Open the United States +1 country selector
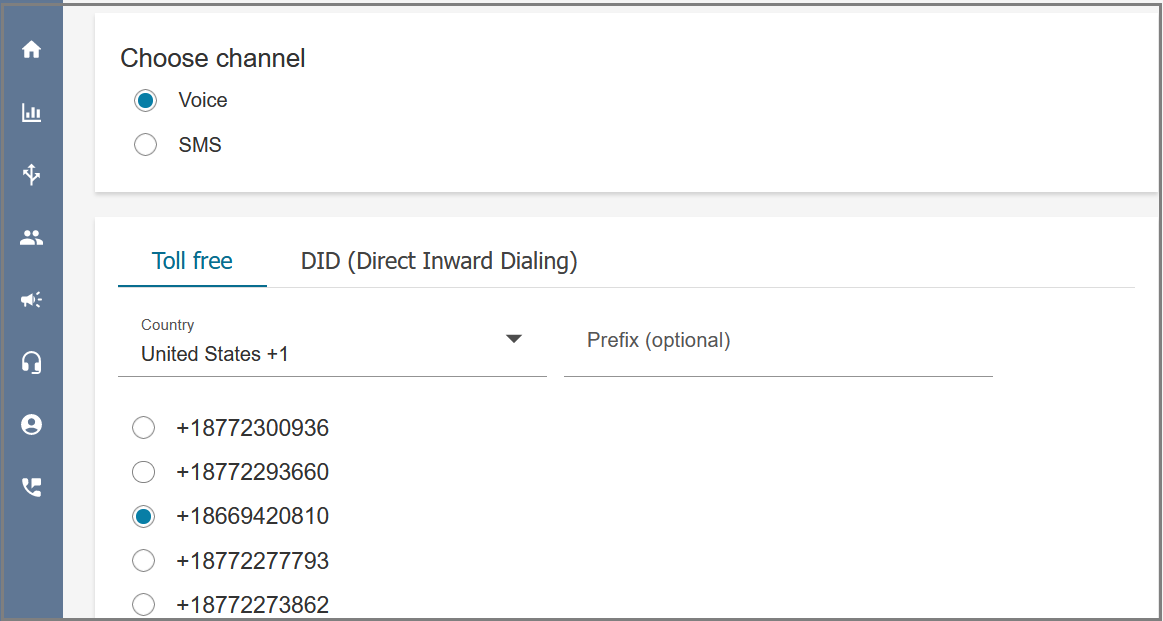Viewport: 1163px width, 621px height. (x=332, y=346)
